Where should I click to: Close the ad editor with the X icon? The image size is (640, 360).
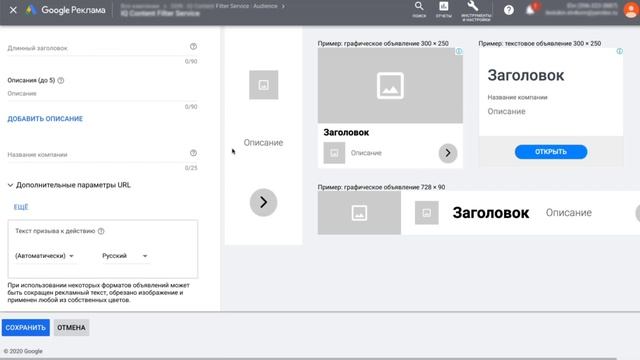click(13, 10)
